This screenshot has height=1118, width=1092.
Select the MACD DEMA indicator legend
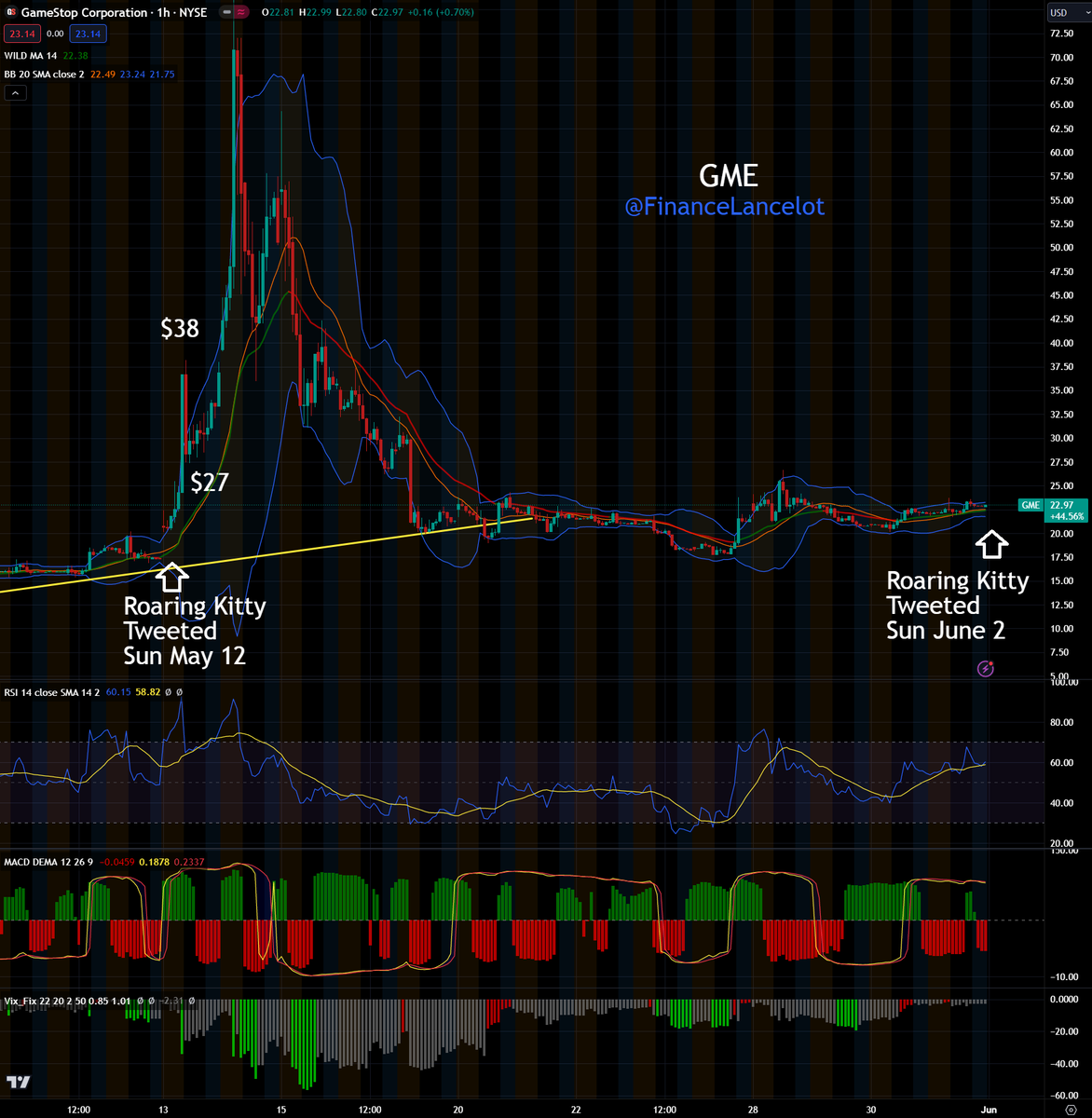click(x=47, y=862)
